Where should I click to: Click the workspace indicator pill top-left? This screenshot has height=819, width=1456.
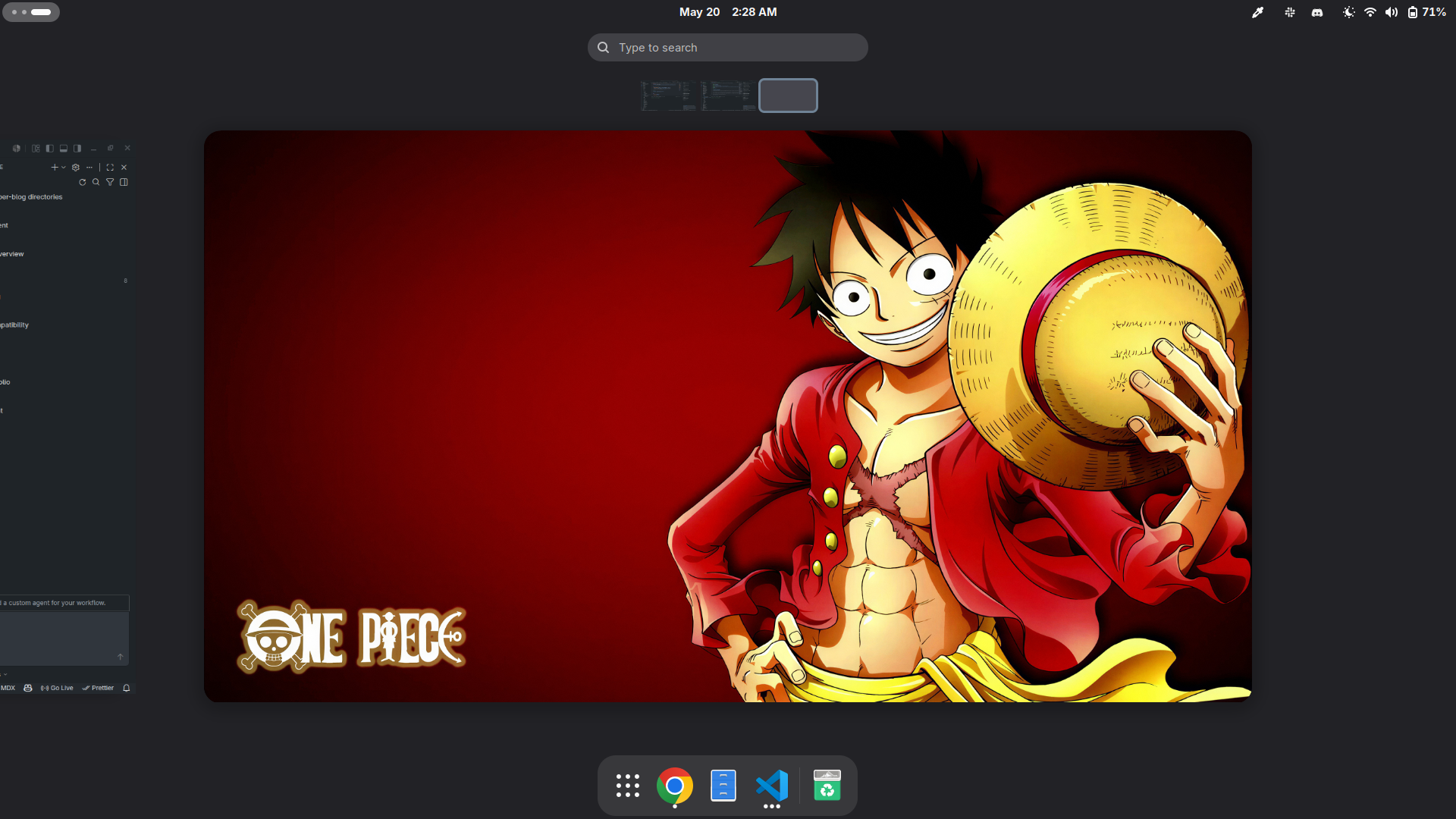31,12
